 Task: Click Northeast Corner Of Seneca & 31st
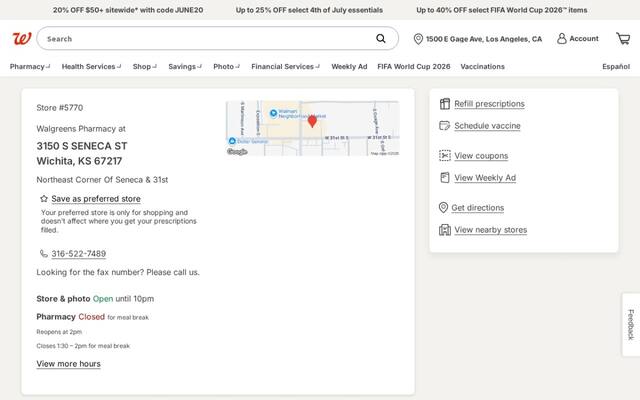[x=102, y=180]
